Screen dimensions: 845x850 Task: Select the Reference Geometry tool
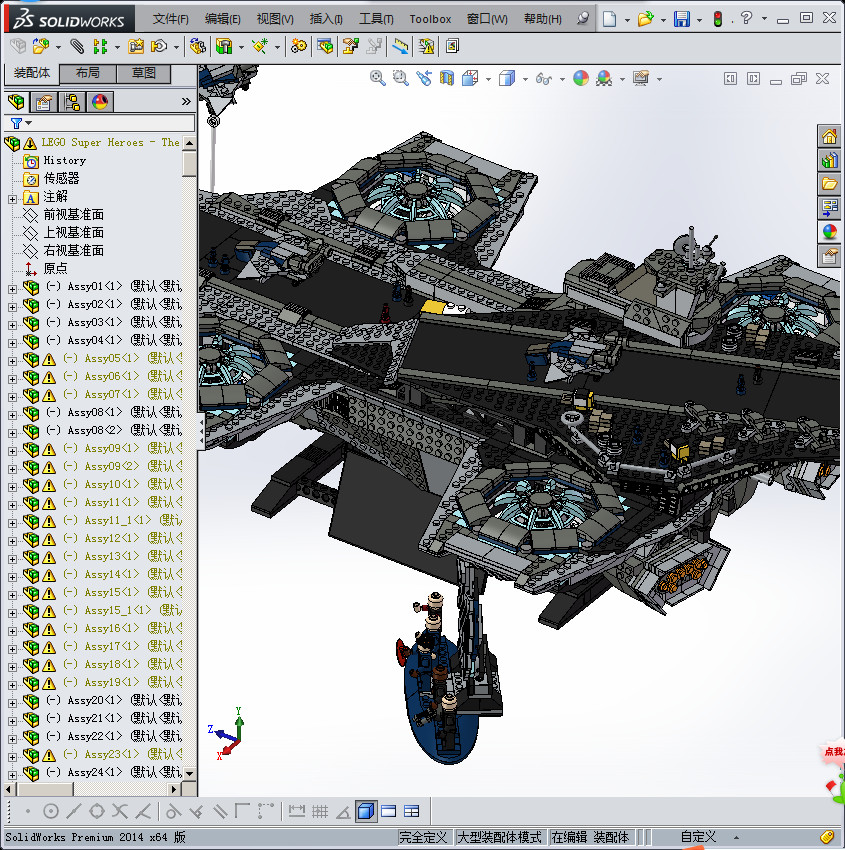click(260, 47)
